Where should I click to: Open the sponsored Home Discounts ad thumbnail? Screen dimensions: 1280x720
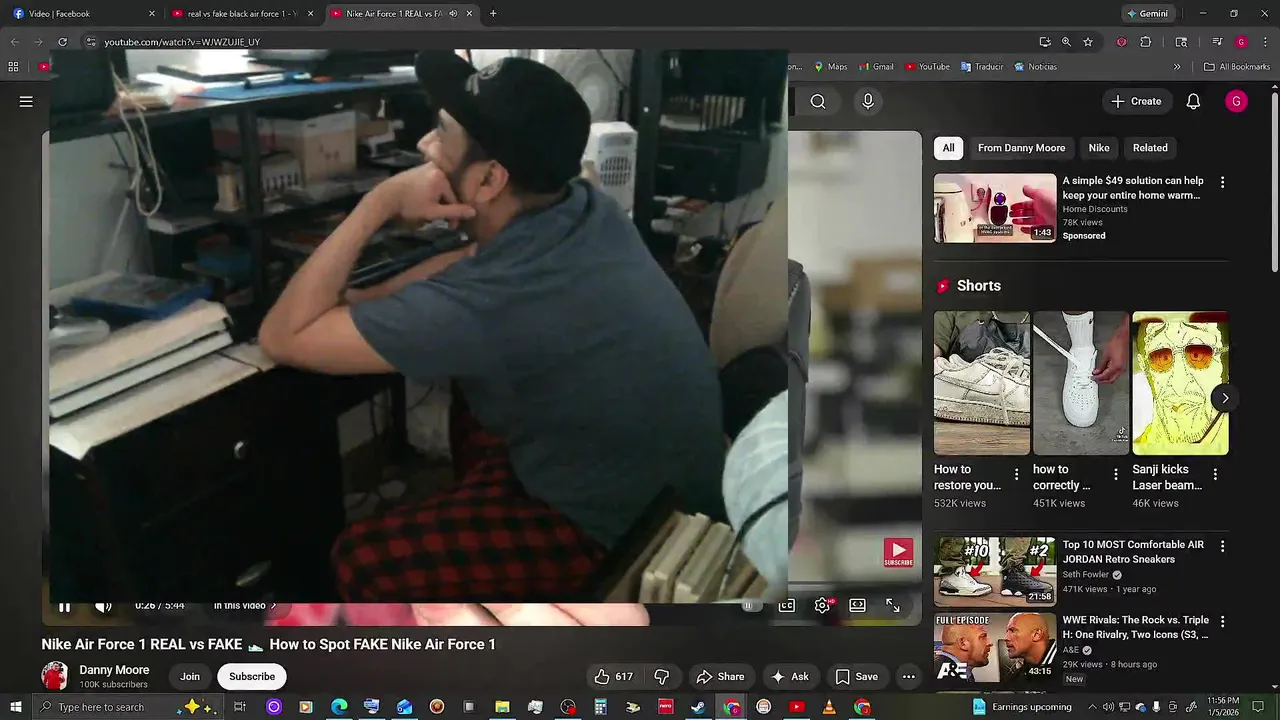(x=995, y=208)
